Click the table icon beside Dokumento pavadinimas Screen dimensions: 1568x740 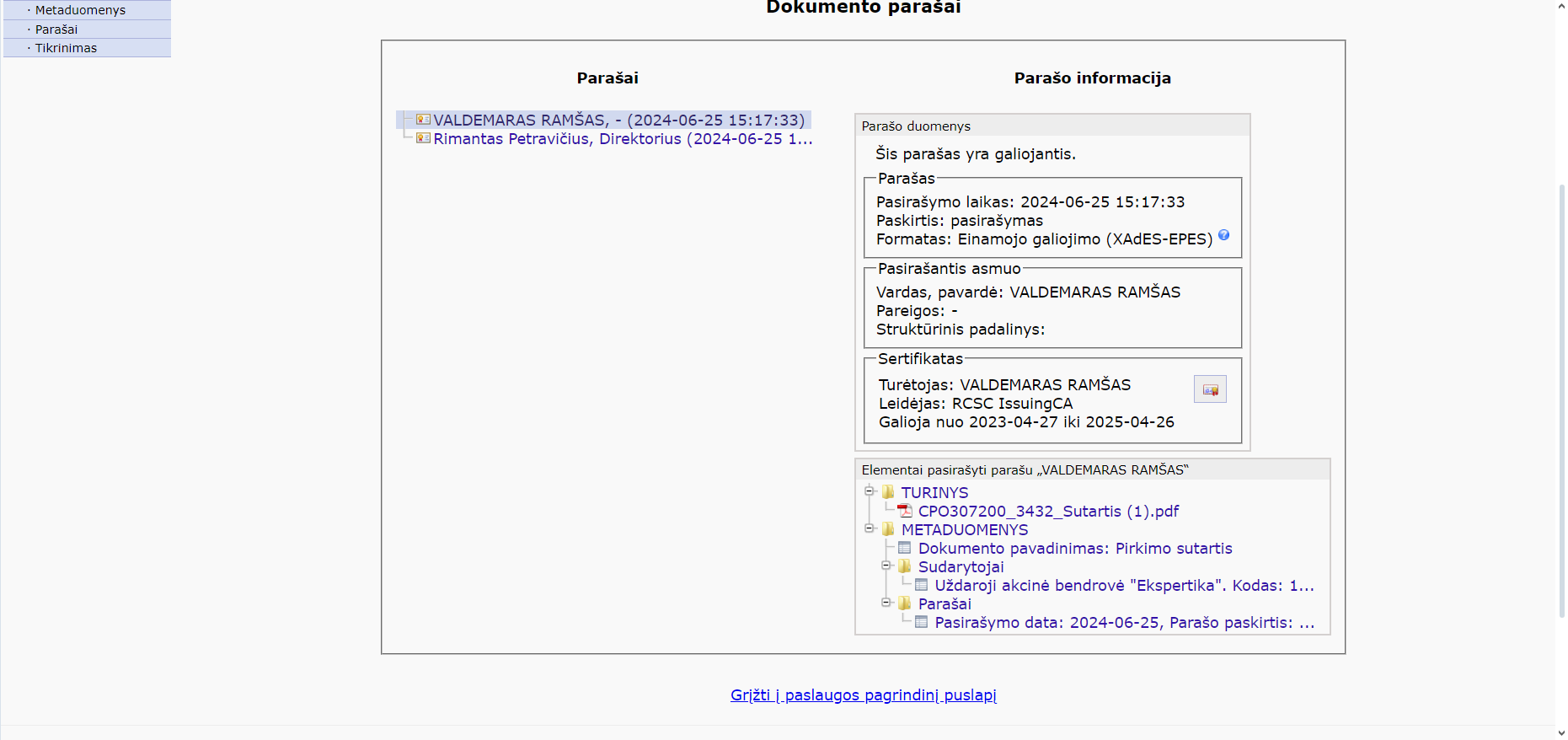point(905,548)
